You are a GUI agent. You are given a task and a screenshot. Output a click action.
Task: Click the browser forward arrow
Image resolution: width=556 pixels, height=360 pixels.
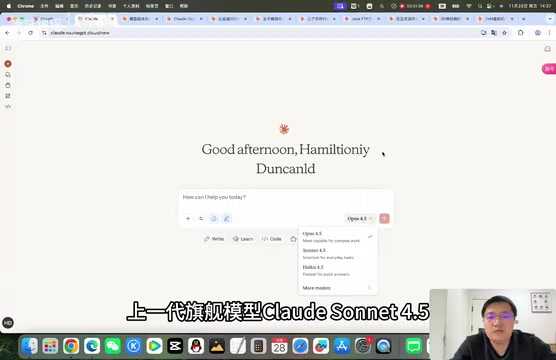click(19, 33)
